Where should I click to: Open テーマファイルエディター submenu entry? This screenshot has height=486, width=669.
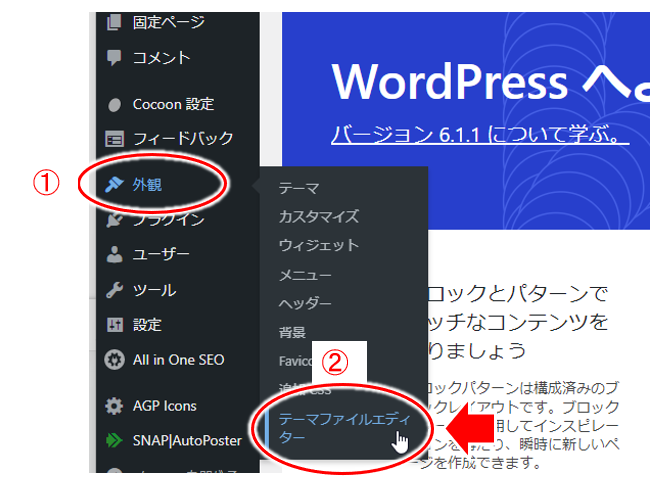tap(344, 428)
